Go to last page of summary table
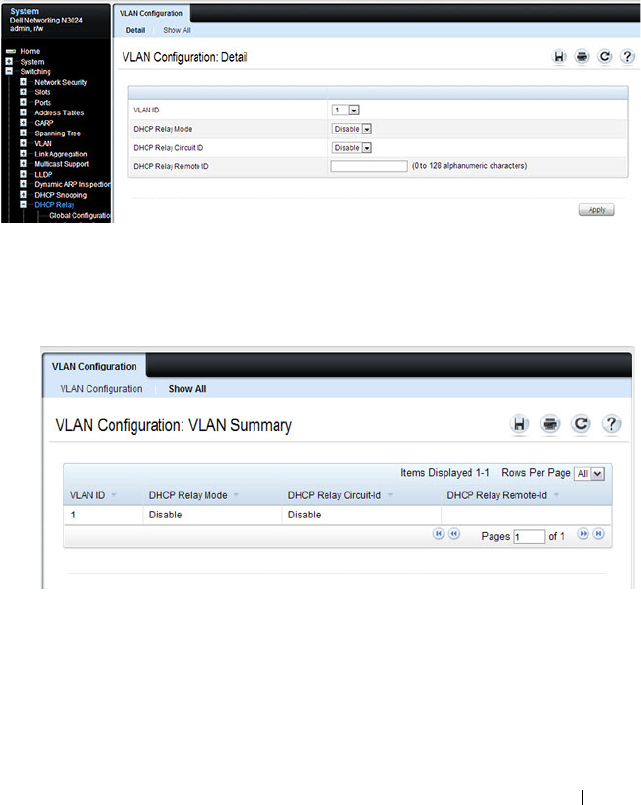The width and height of the screenshot is (641, 805). 598,534
